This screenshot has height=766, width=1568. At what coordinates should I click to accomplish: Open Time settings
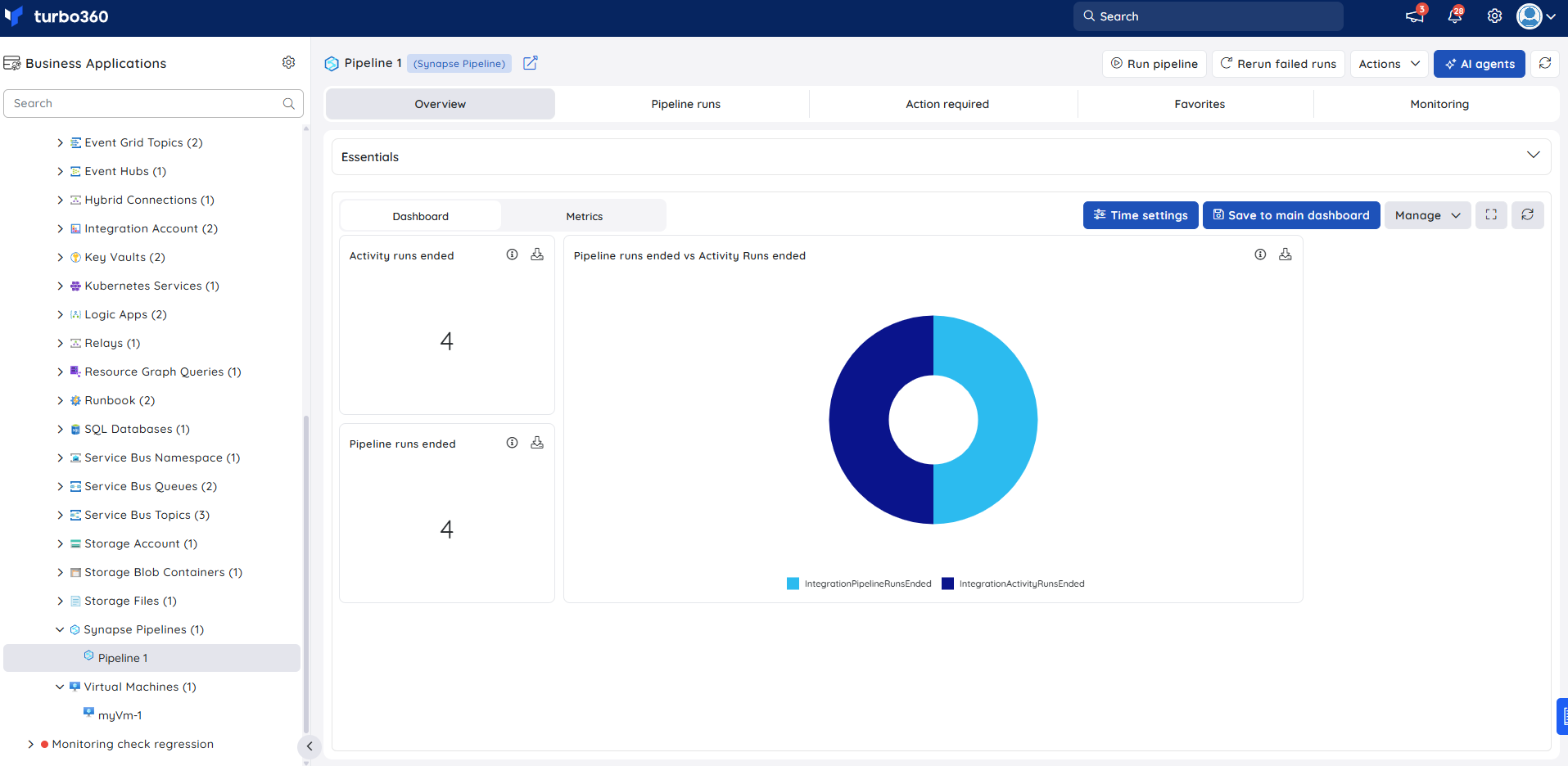click(1141, 214)
